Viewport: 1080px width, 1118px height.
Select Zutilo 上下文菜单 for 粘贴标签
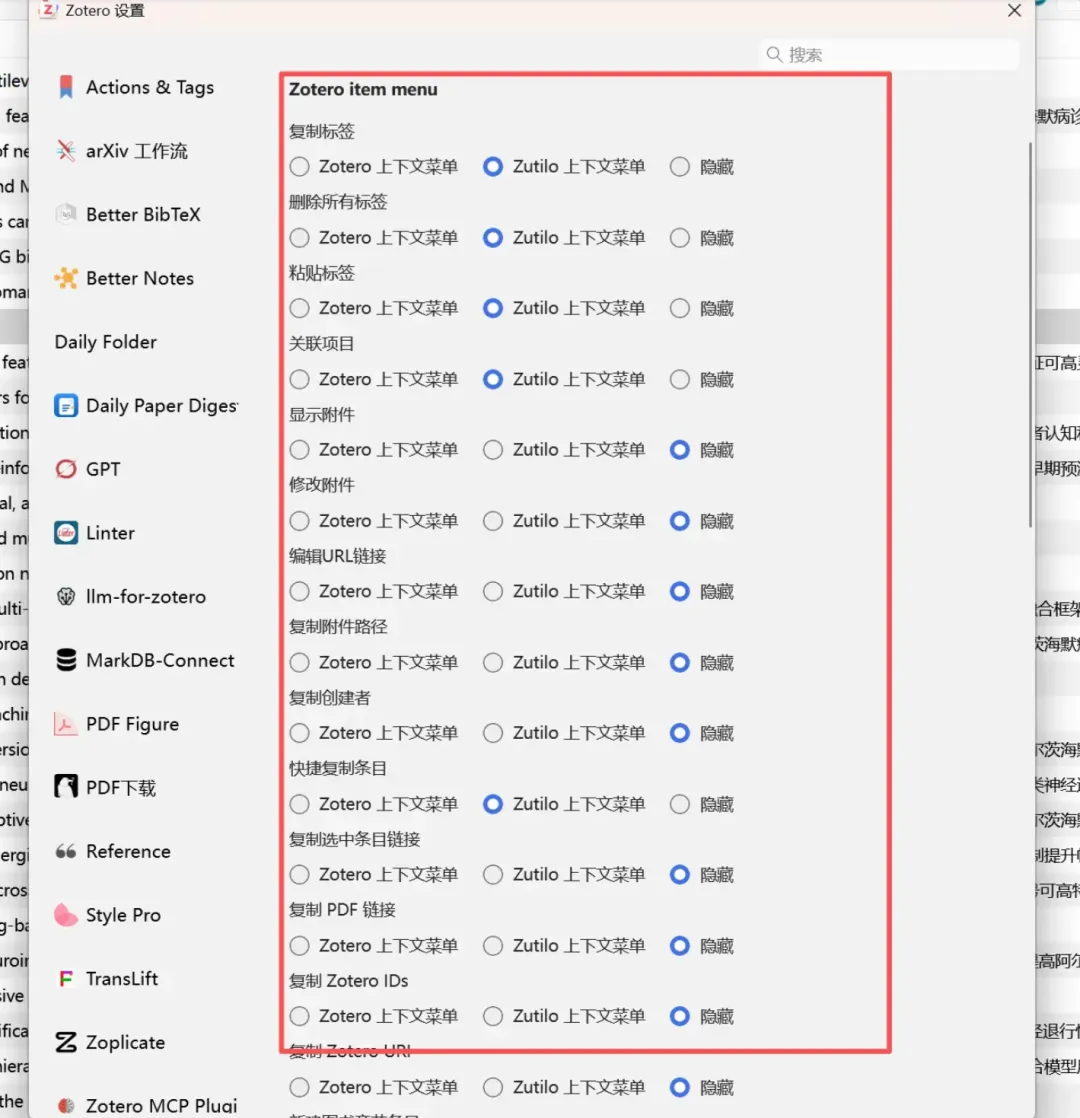[x=493, y=308]
